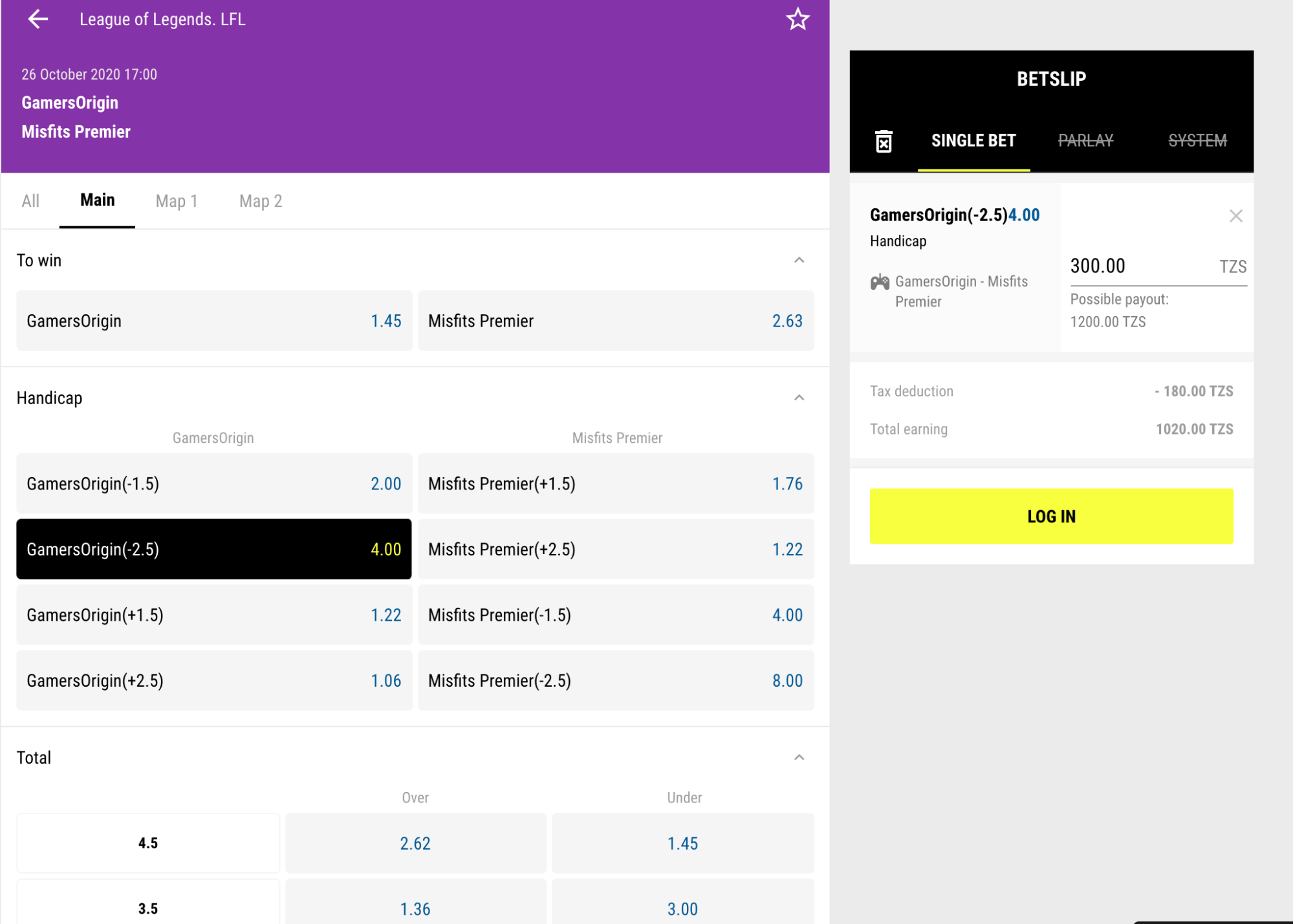This screenshot has width=1293, height=924.
Task: Click the Possible payout 1200.00 TZS text
Action: coord(1119,310)
